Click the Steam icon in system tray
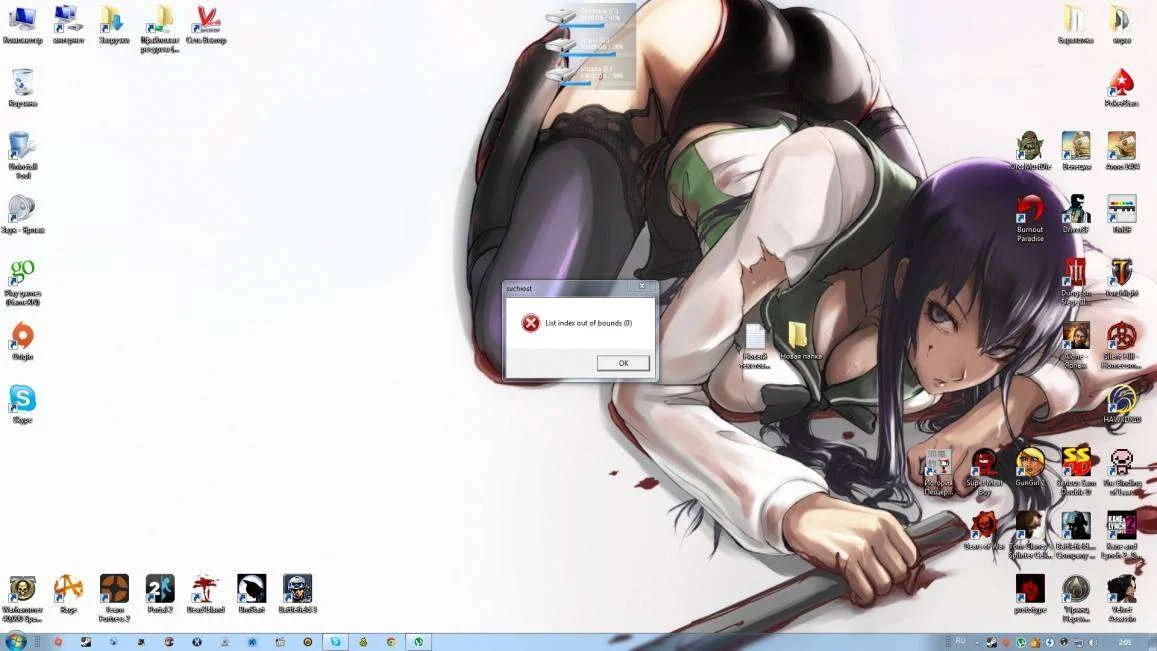The image size is (1157, 651). point(992,642)
